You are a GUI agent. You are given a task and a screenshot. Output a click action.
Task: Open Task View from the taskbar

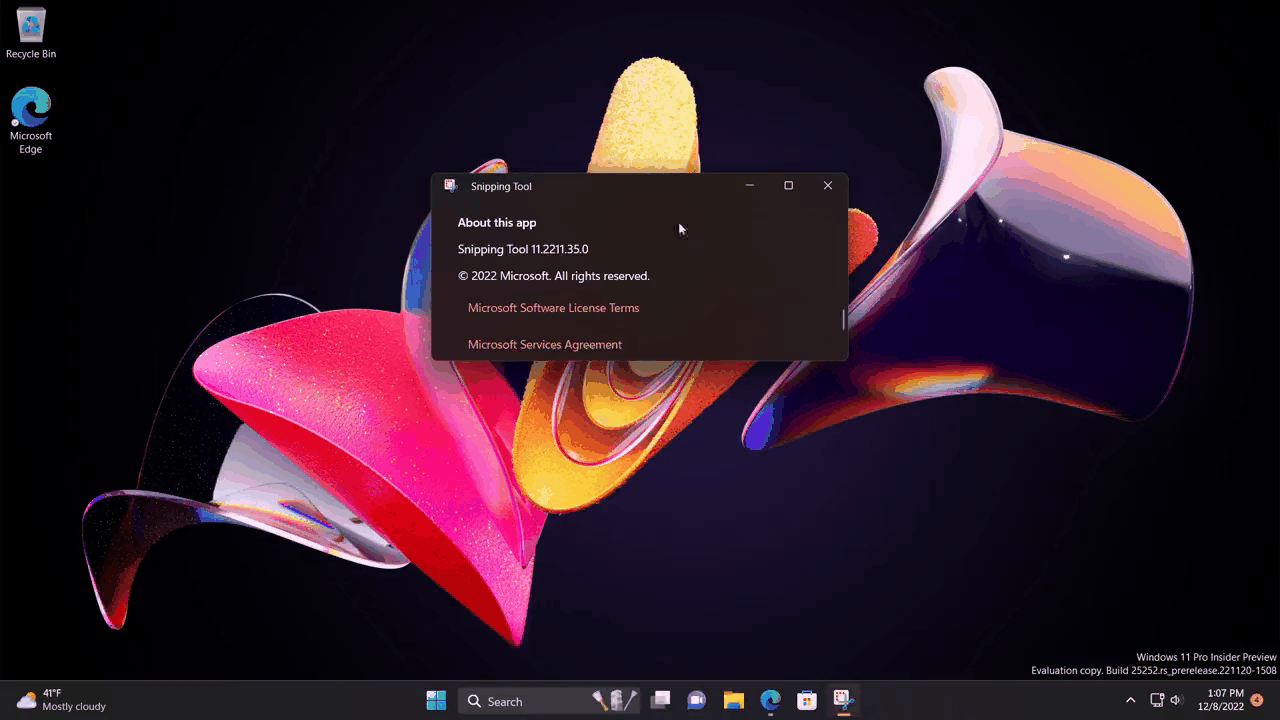pos(660,701)
